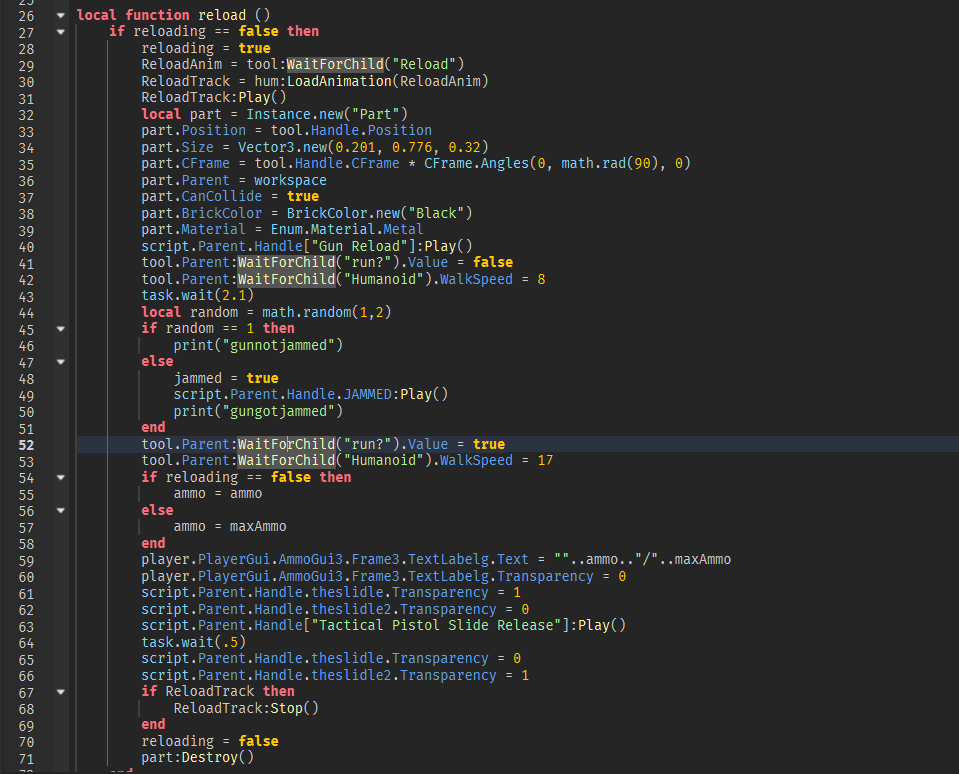Click 'workspace' on the part.Parent line

(x=291, y=180)
